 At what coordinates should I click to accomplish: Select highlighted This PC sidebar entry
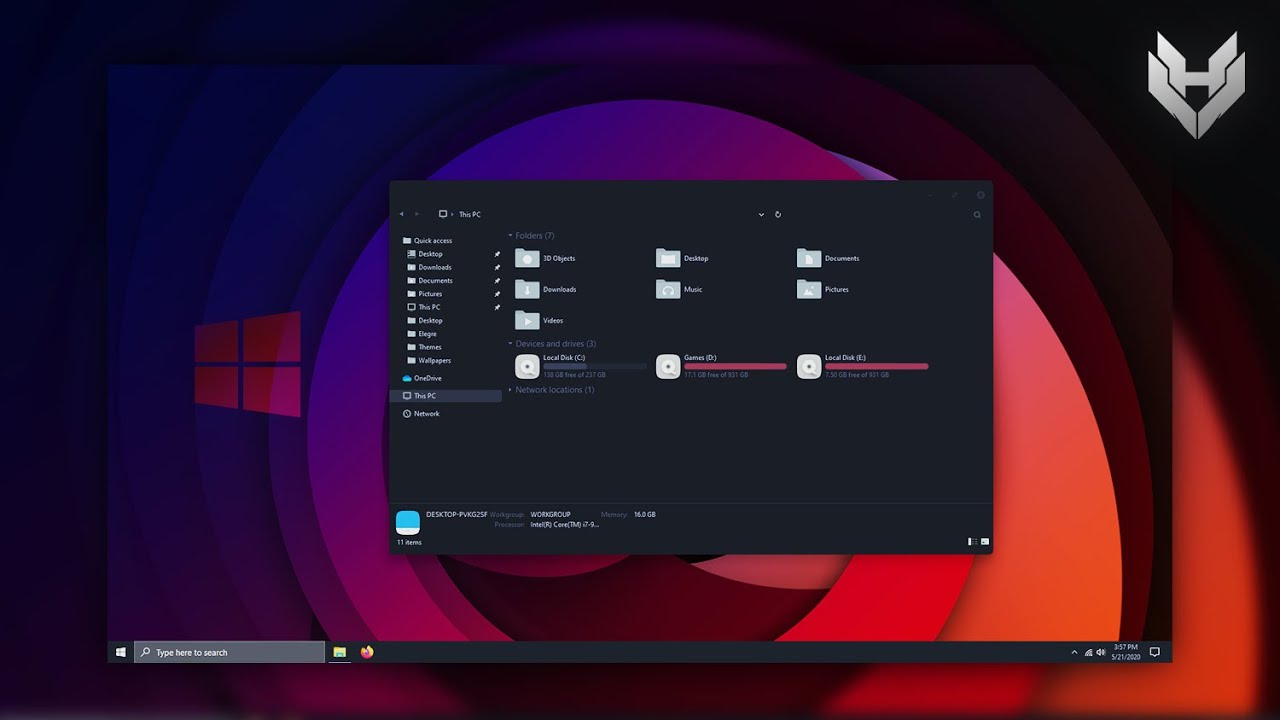(x=445, y=396)
